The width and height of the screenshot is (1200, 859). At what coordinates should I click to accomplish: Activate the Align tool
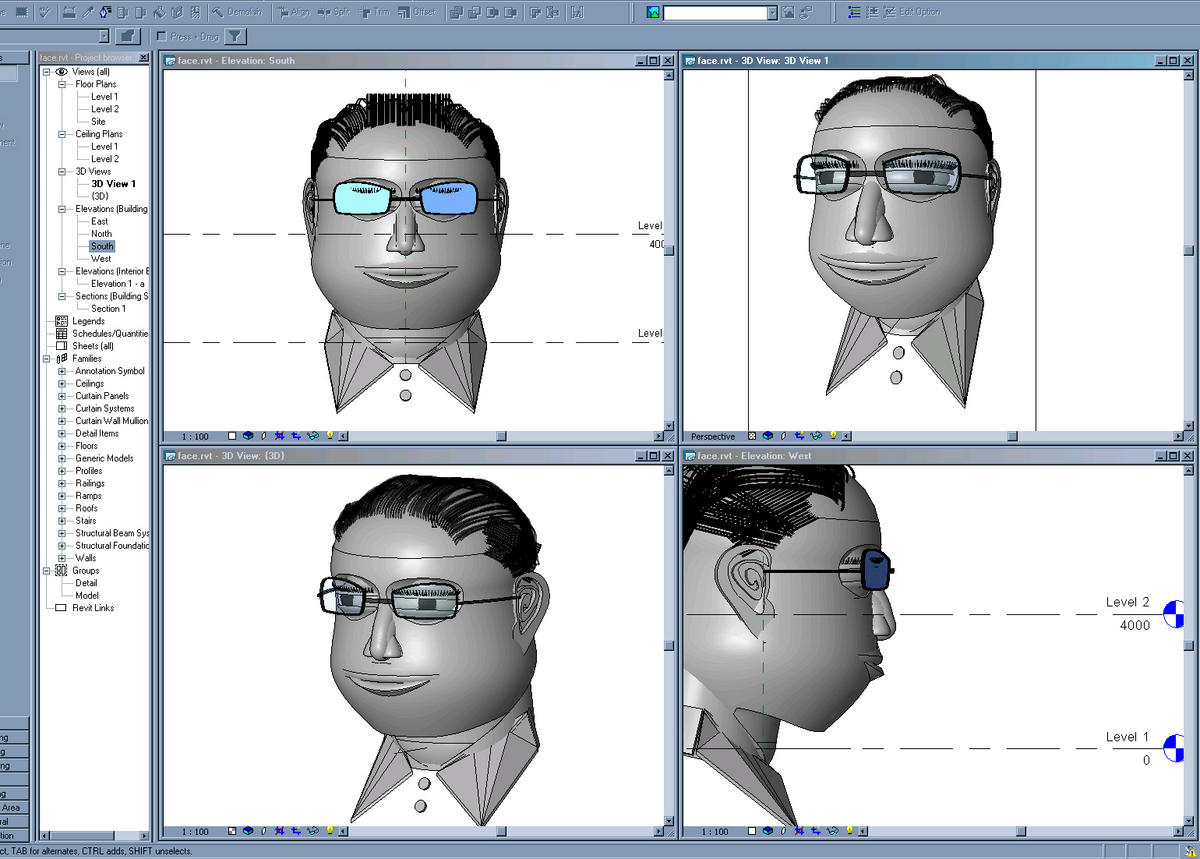(297, 12)
